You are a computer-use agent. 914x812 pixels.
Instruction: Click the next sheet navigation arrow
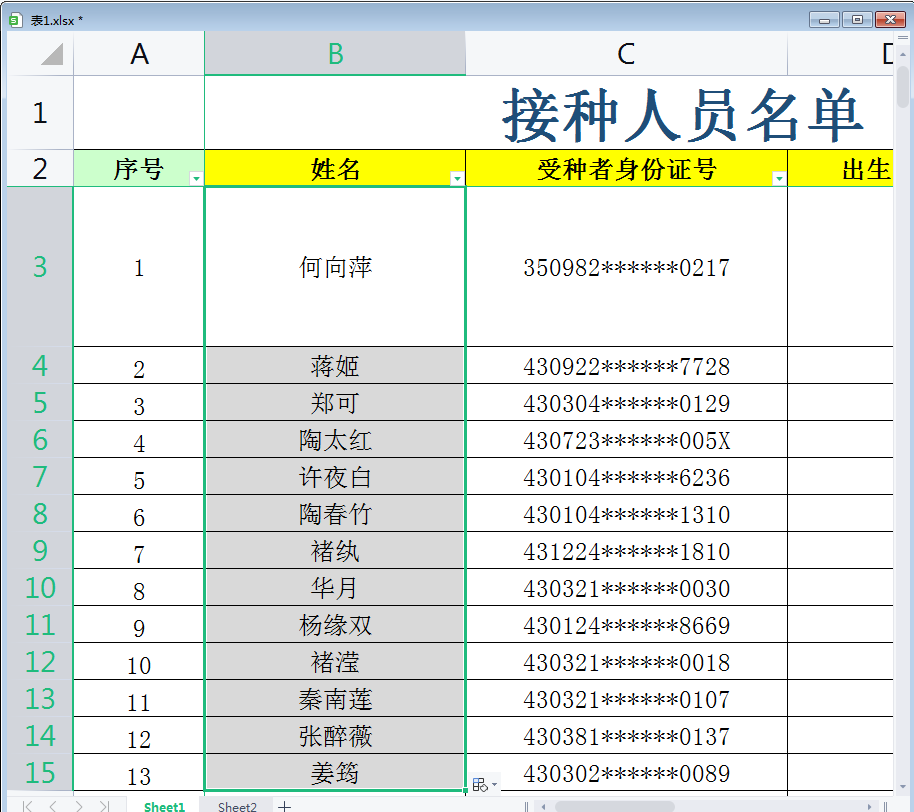tap(78, 804)
